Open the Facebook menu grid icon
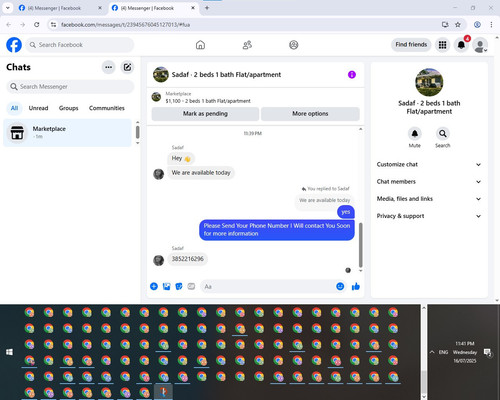Viewport: 500px width, 400px height. [x=442, y=45]
